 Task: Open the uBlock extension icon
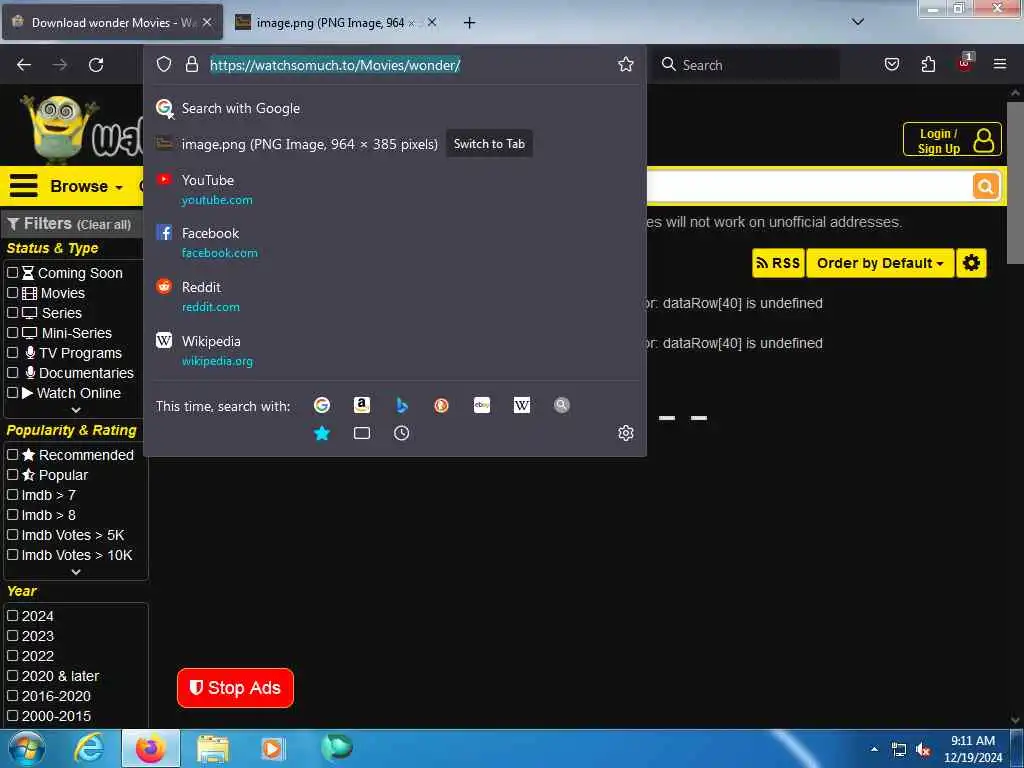coord(965,63)
